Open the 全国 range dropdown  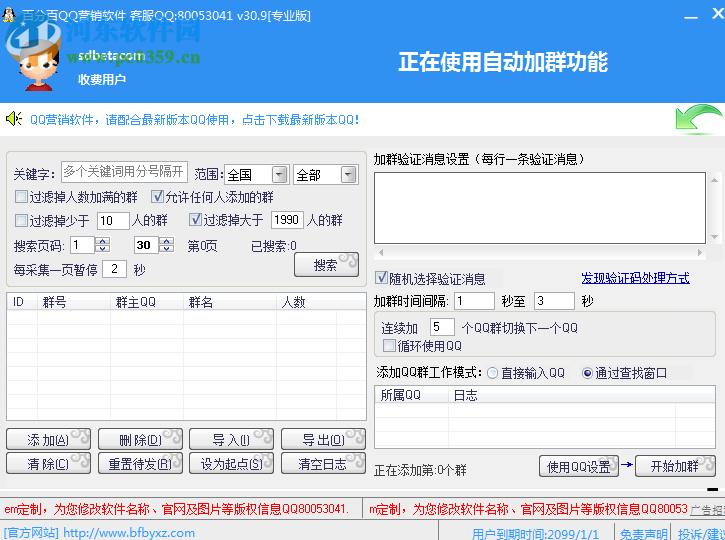coord(279,175)
